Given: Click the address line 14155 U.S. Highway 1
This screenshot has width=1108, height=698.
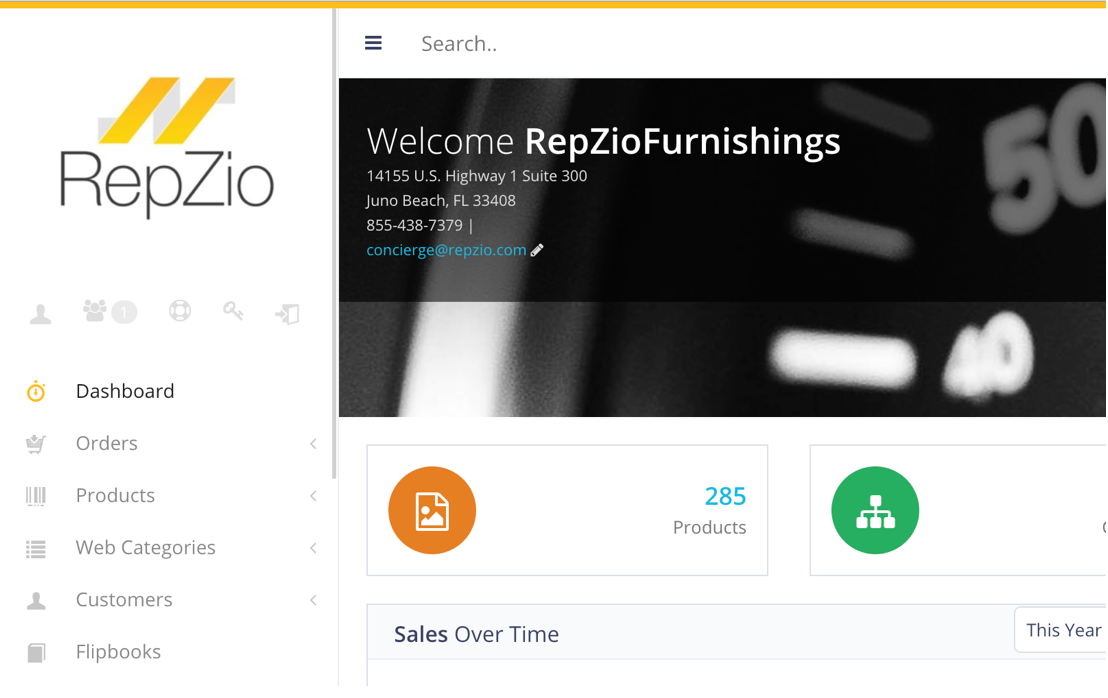Looking at the screenshot, I should 476,176.
